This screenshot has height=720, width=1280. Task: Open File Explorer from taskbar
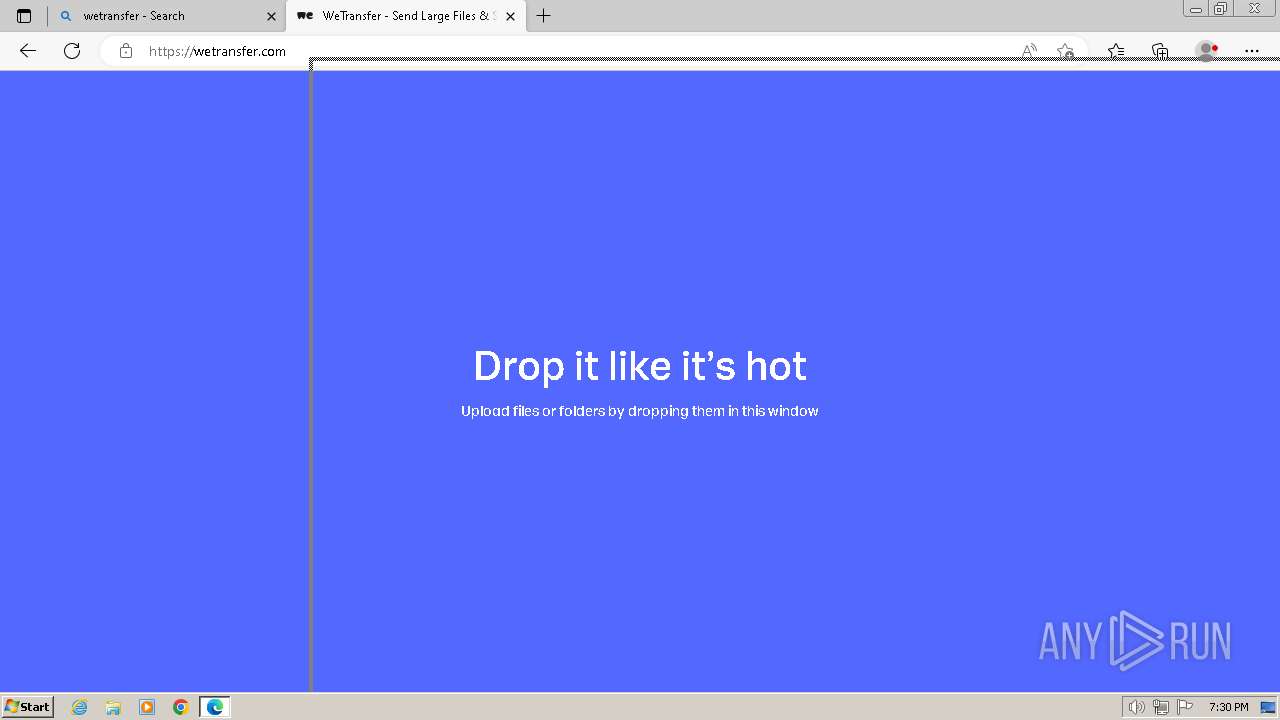pos(113,707)
